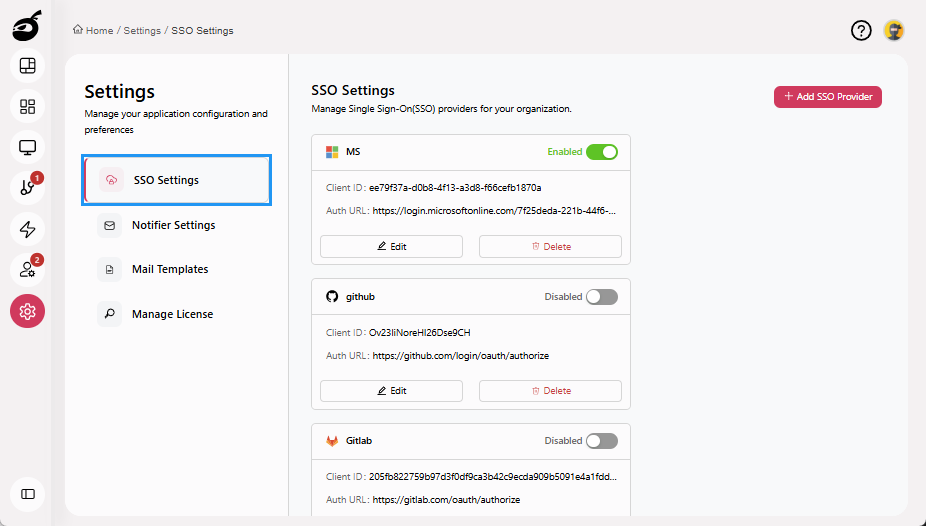926x526 pixels.
Task: Click the MS provider name
Action: [353, 152]
